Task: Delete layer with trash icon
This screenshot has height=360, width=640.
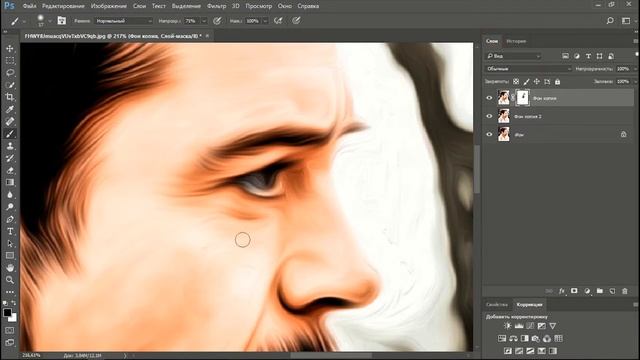Action: [x=625, y=291]
